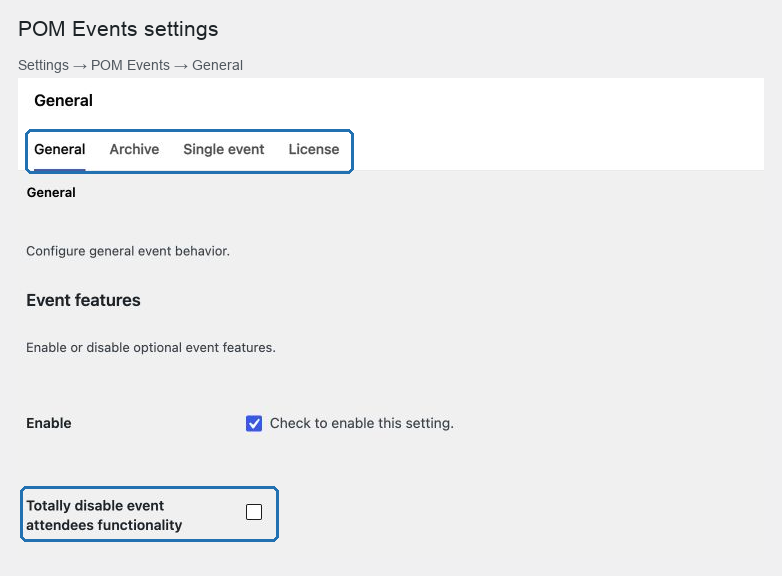Switch to the General tab

click(x=60, y=150)
